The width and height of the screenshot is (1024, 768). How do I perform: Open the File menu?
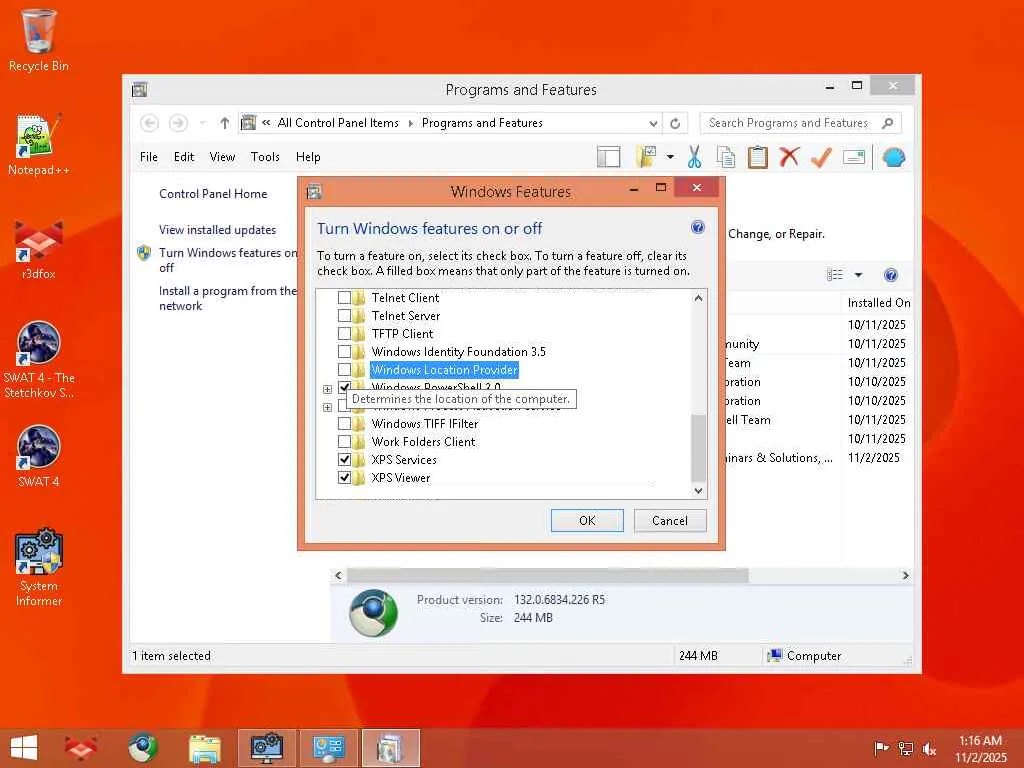point(148,157)
